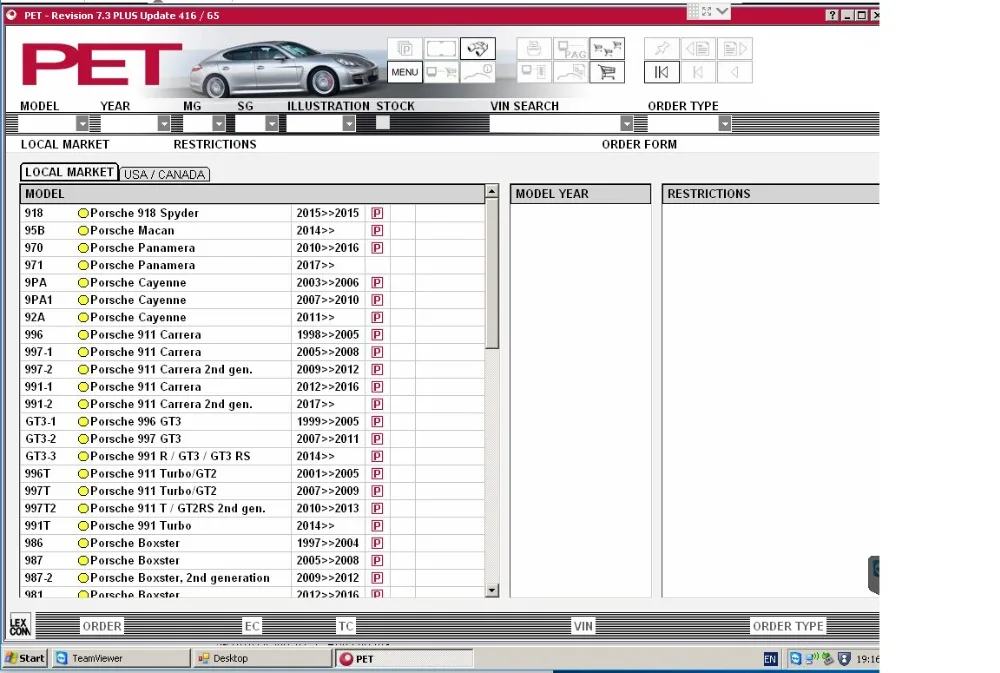Click the stacked P pages icon
This screenshot has height=673, width=1000.
tap(404, 48)
